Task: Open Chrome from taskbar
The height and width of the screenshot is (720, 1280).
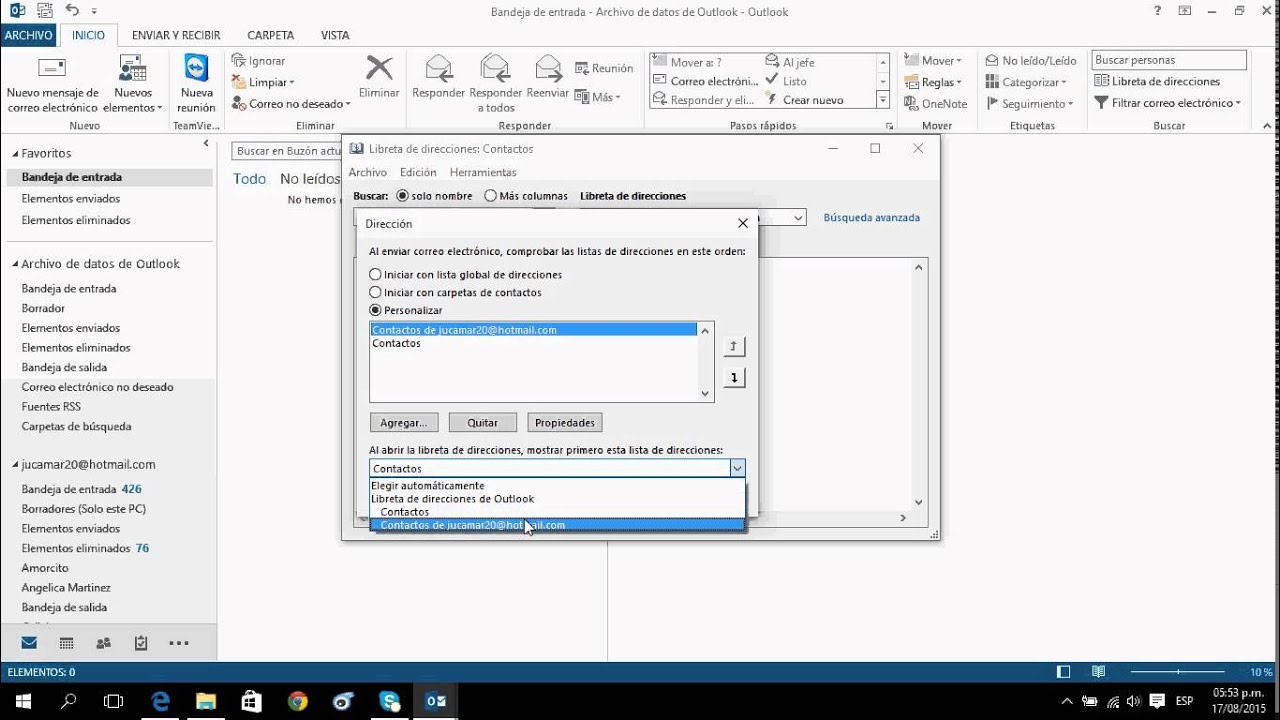Action: [x=298, y=701]
